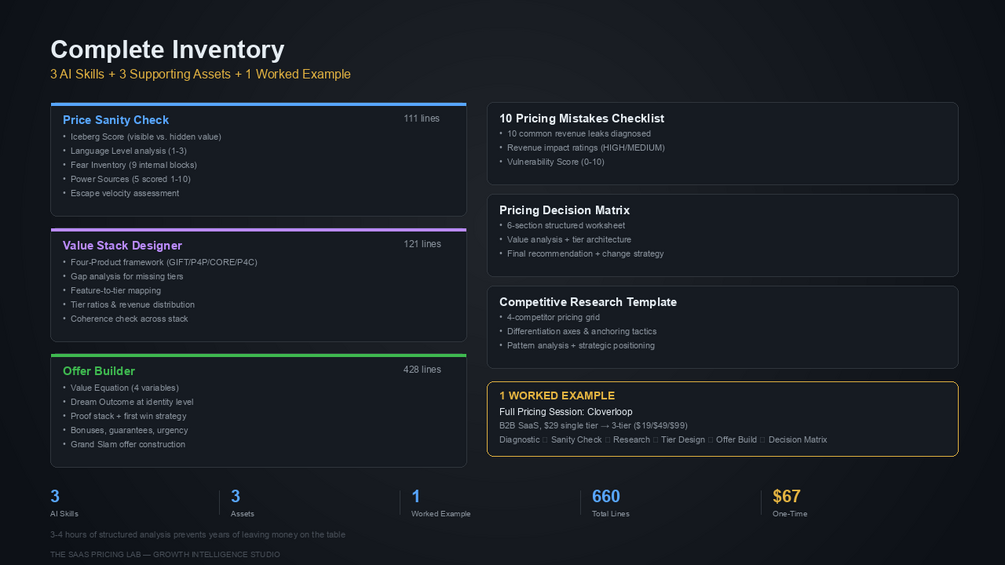Image resolution: width=1005 pixels, height=565 pixels.
Task: Click the 428 lines count label
Action: [x=421, y=369]
